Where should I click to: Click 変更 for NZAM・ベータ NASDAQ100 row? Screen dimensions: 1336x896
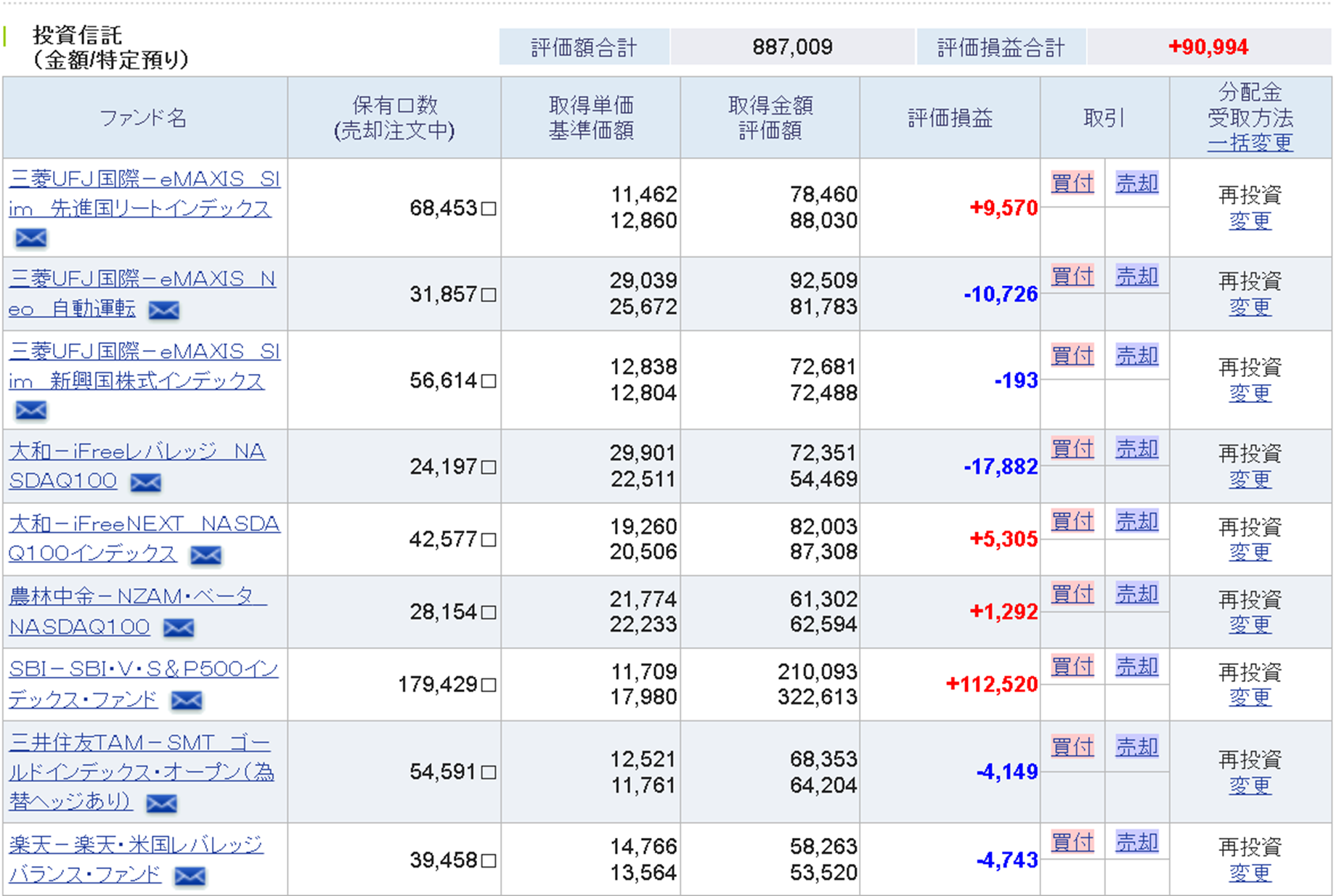coord(1250,624)
